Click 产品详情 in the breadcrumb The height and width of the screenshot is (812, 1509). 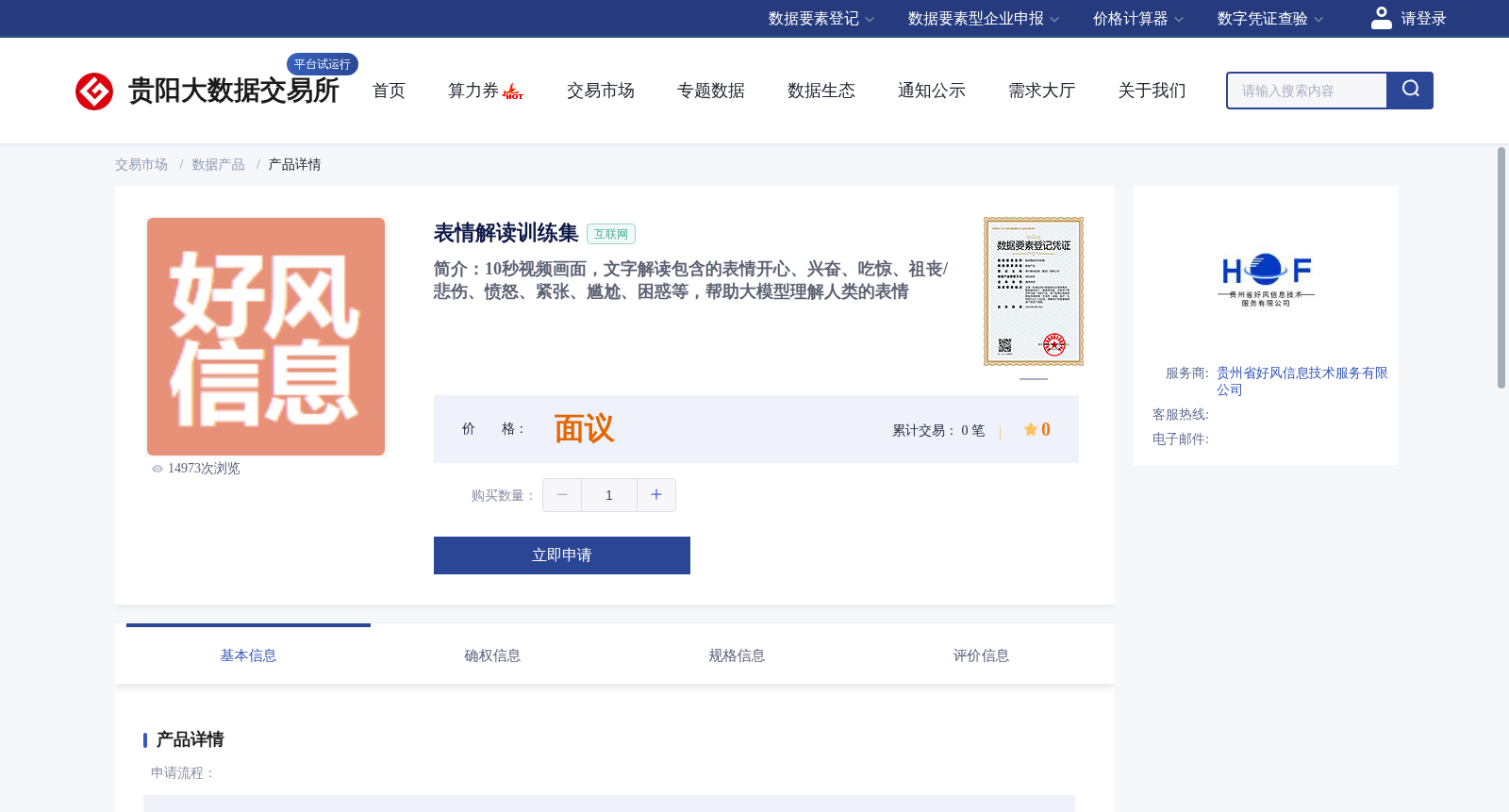pyautogui.click(x=295, y=164)
